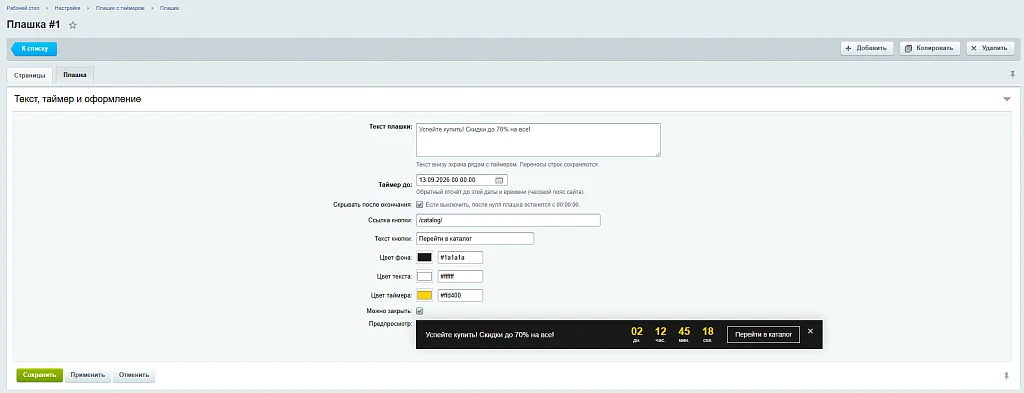The width and height of the screenshot is (1024, 393).
Task: Click the 02 days counter in preview
Action: coord(637,334)
